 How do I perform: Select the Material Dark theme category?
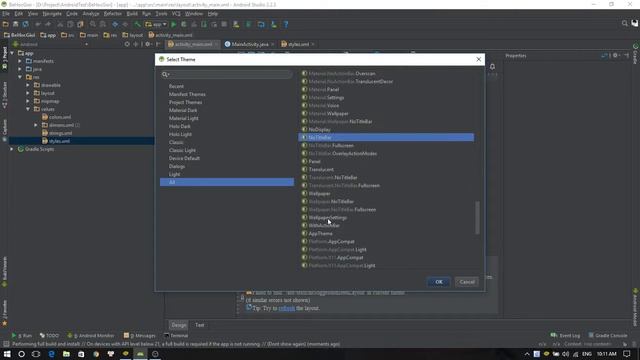click(x=183, y=110)
